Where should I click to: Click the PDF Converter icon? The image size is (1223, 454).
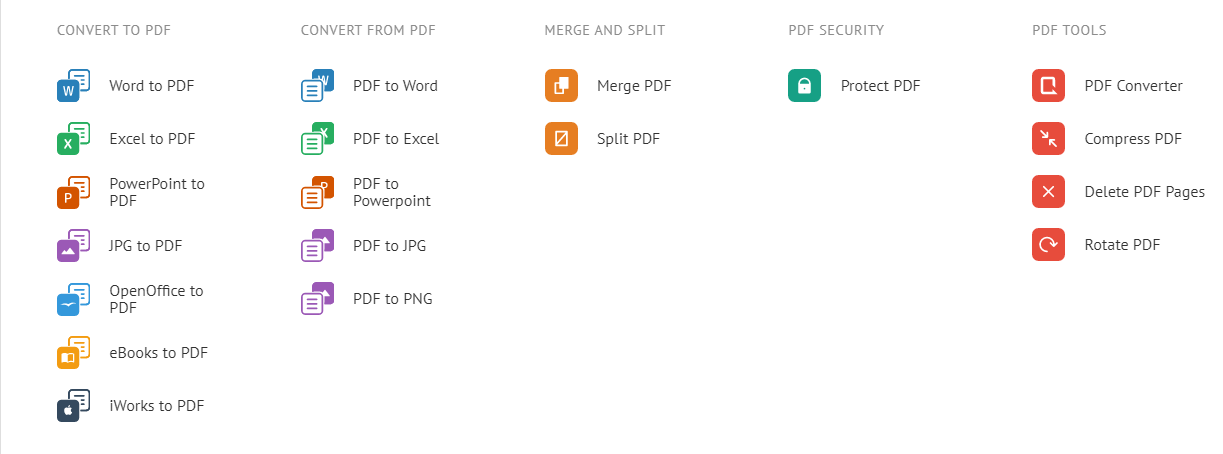[1048, 86]
